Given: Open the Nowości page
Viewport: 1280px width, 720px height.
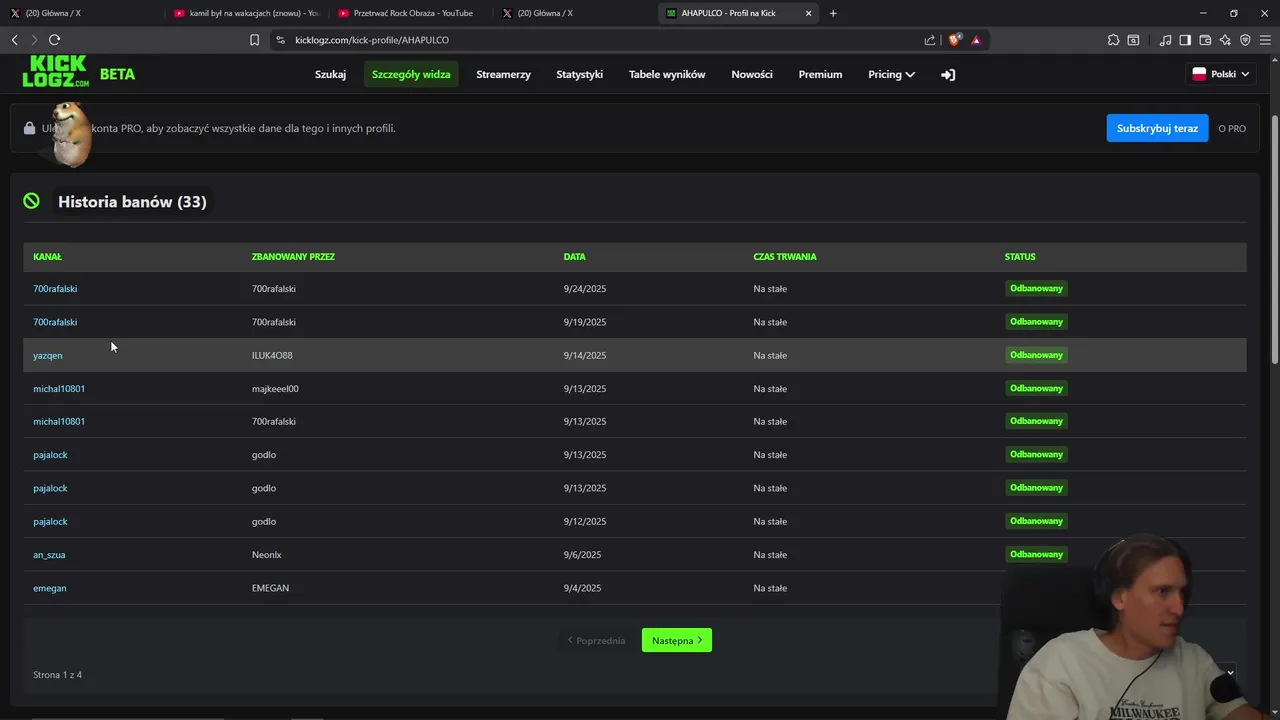Looking at the screenshot, I should coord(752,74).
